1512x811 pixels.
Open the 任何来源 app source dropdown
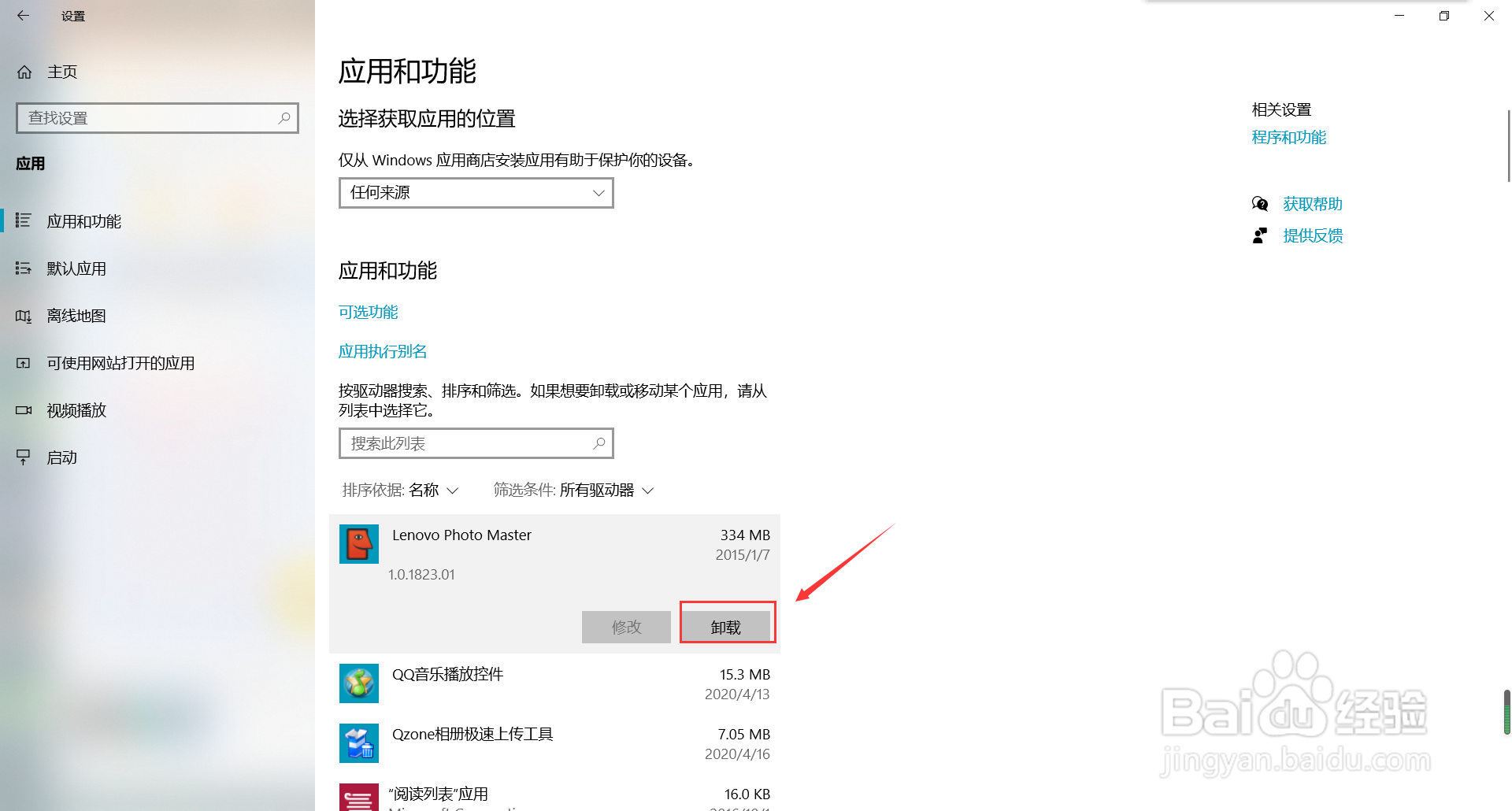point(476,192)
